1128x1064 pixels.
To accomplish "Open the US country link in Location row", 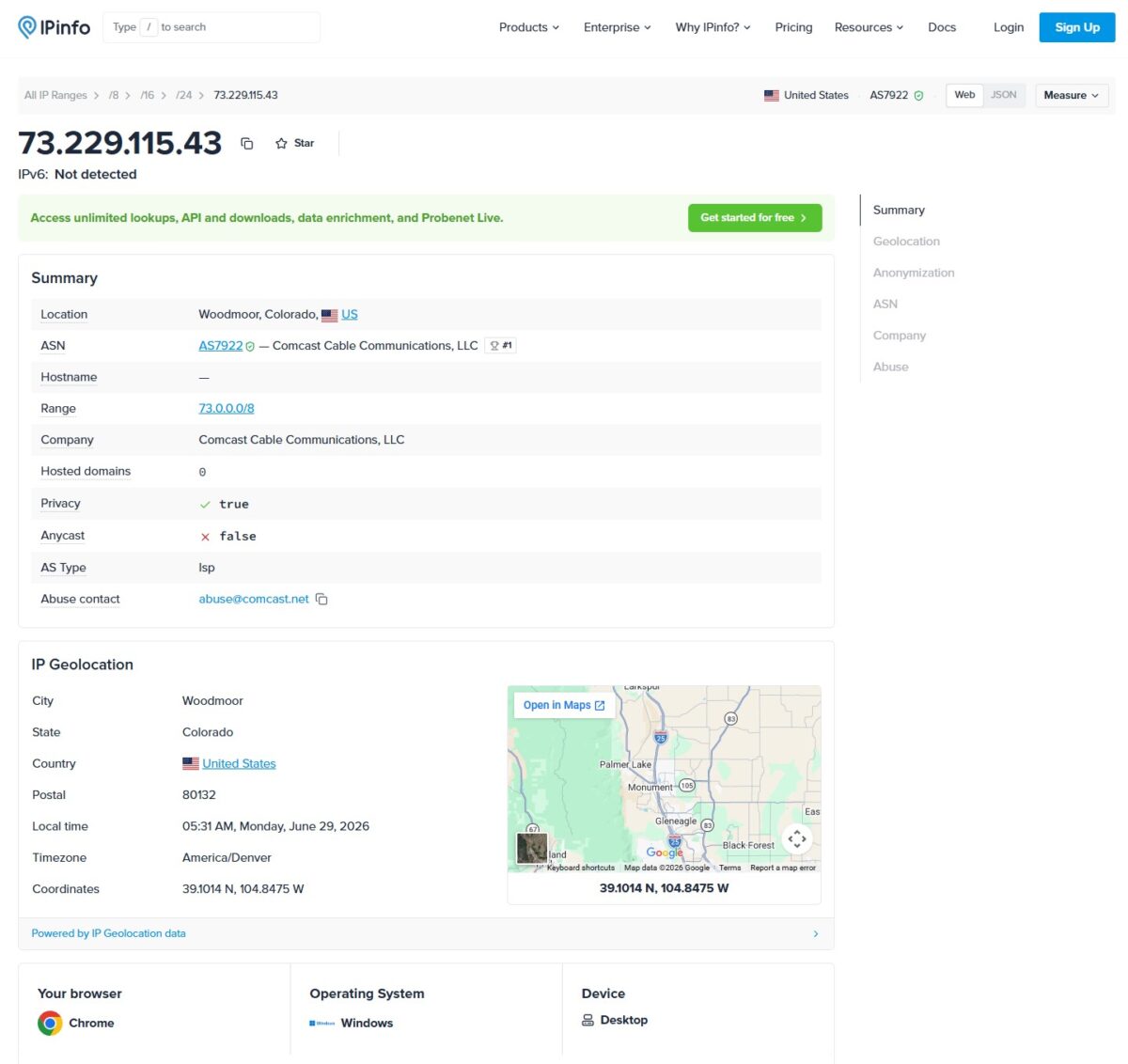I will point(350,315).
